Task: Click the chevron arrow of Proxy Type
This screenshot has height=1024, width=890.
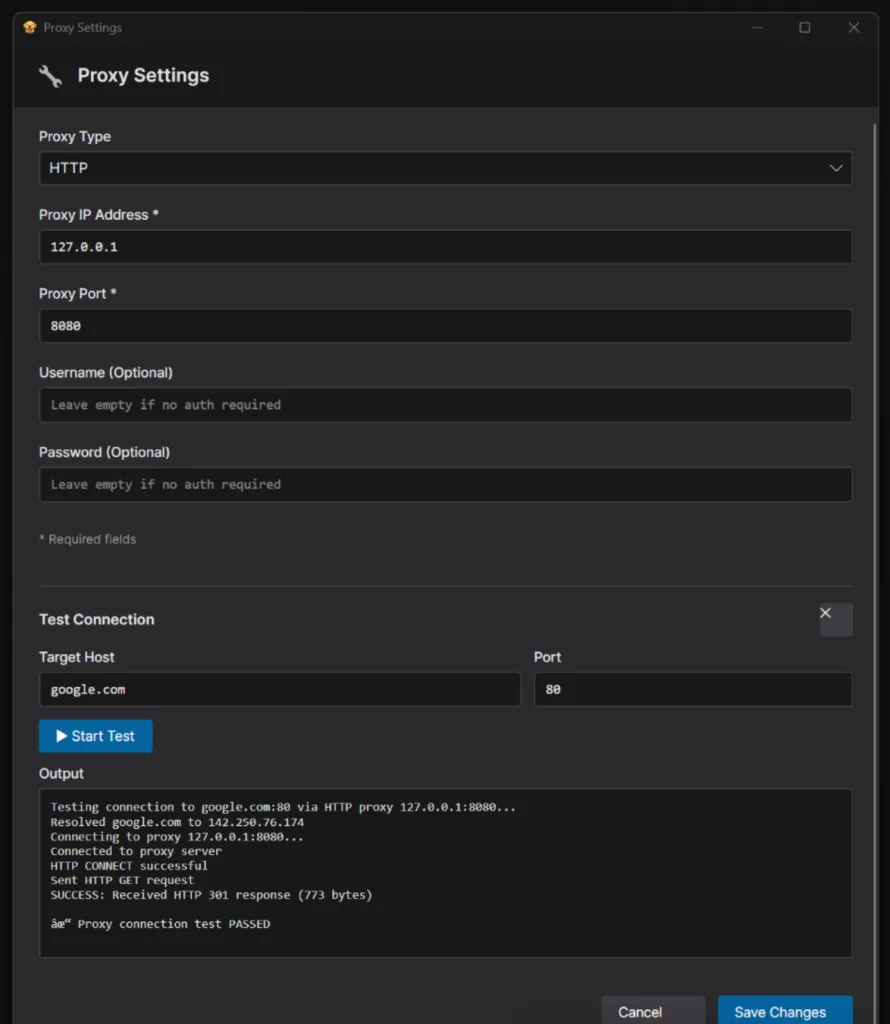Action: (x=836, y=168)
